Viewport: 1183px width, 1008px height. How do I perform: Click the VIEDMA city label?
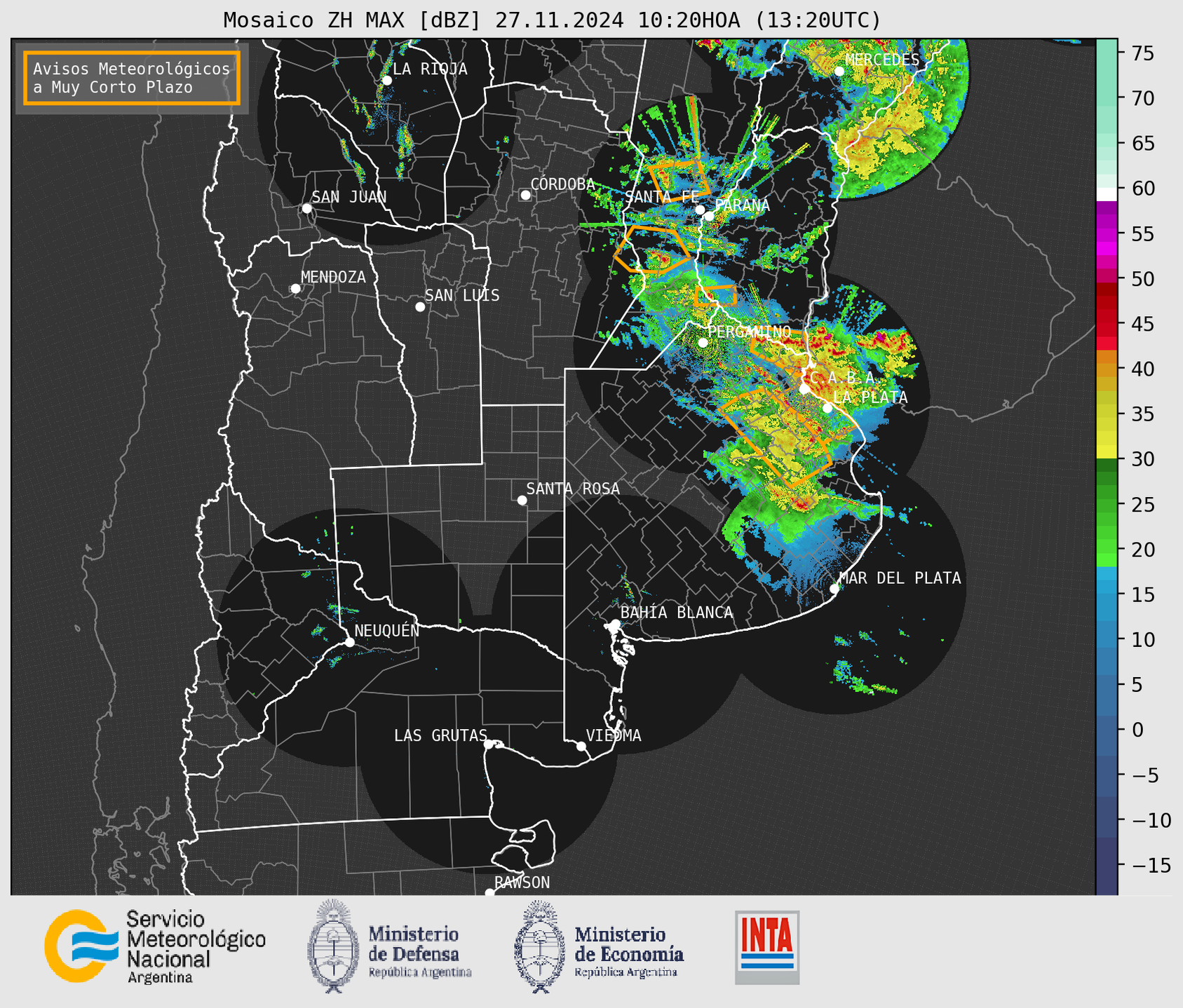point(614,735)
